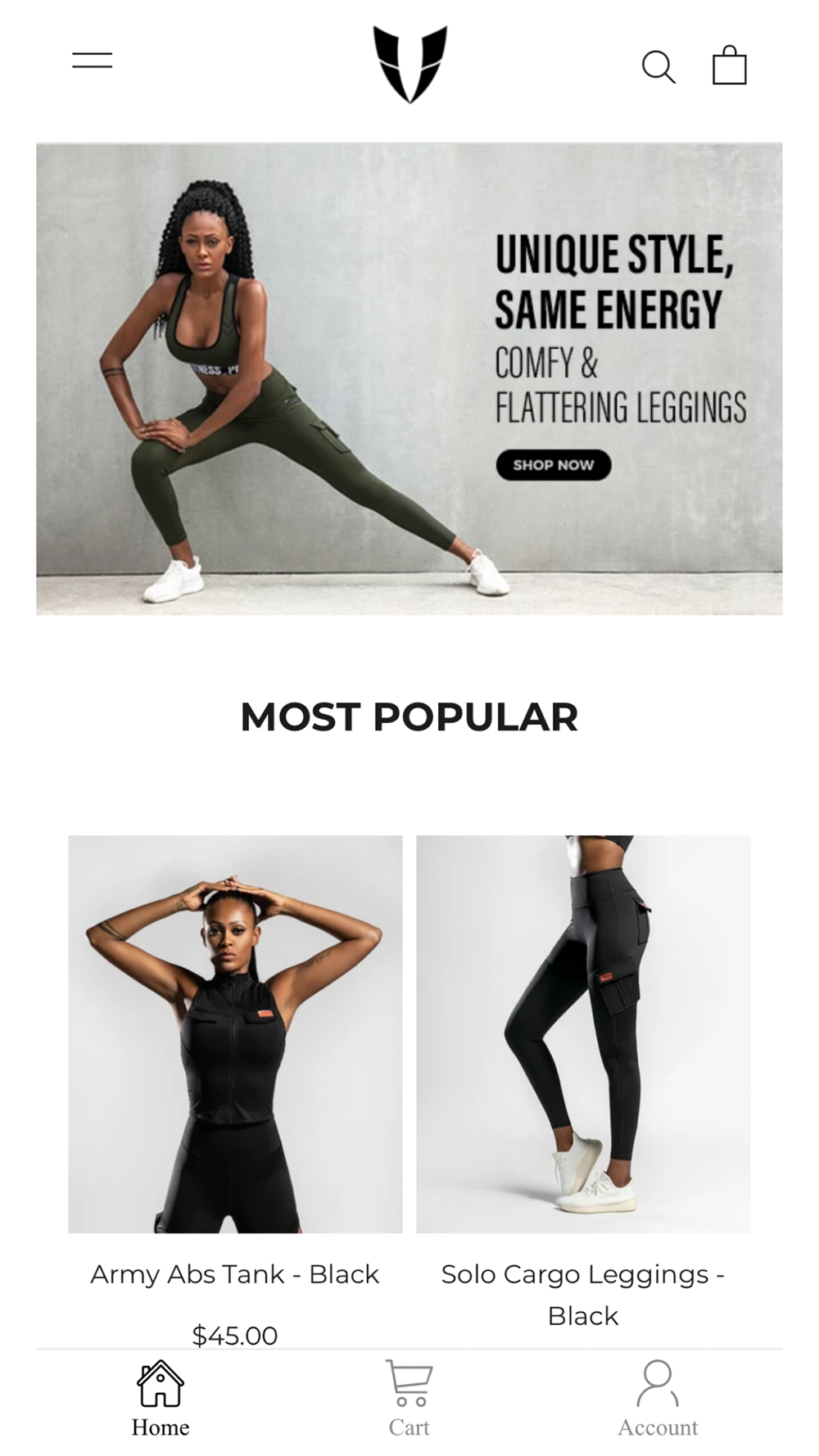Open the hamburger navigation menu
This screenshot has height=1456, width=819.
92,60
